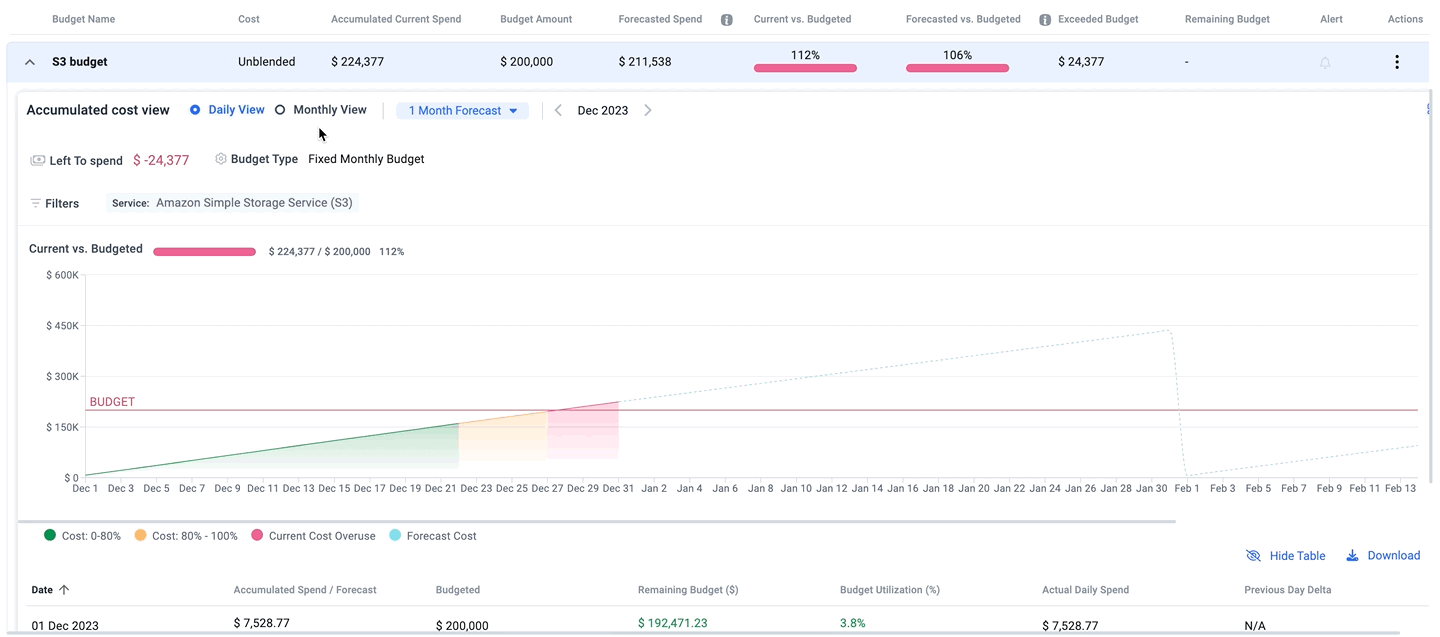Click the Forecasted vs. Budgeted info icon

click(1045, 19)
